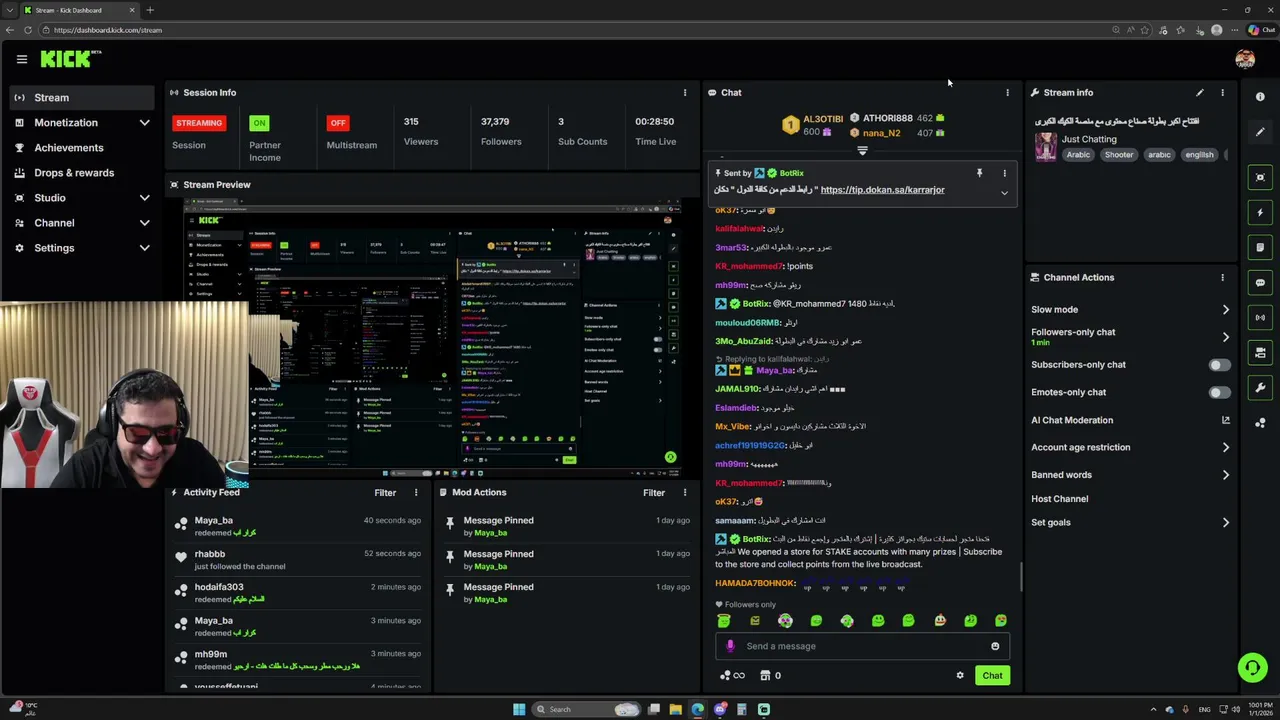Click Host Channel action
The width and height of the screenshot is (1280, 720).
tap(1059, 499)
